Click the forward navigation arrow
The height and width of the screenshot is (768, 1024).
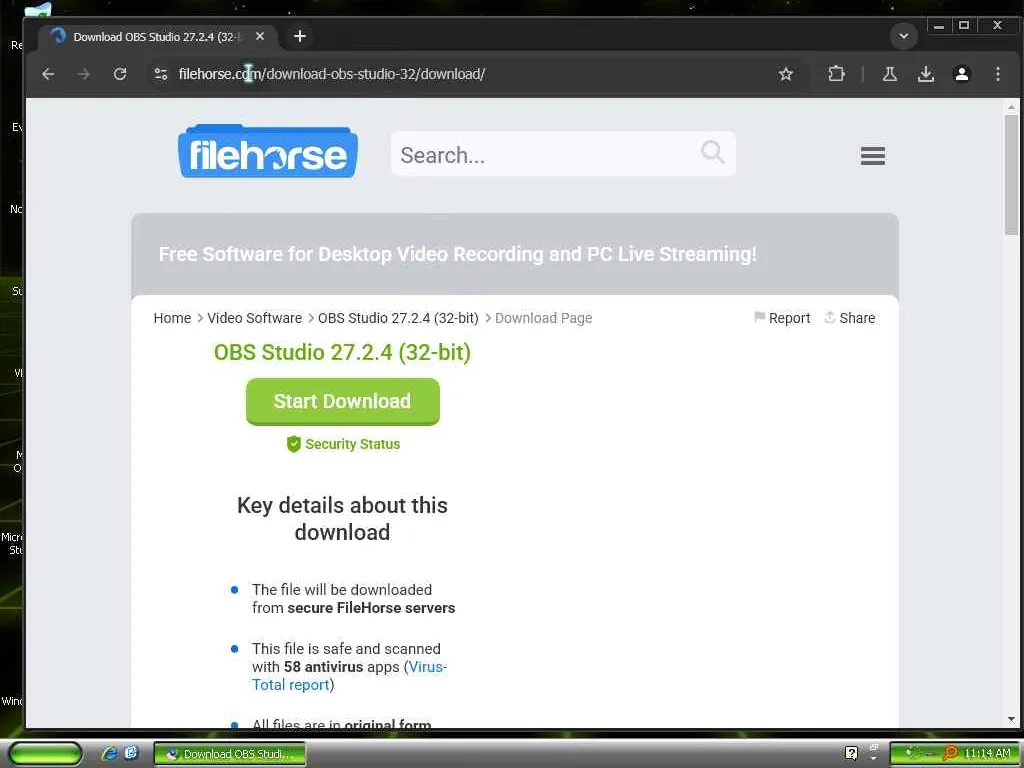coord(84,74)
